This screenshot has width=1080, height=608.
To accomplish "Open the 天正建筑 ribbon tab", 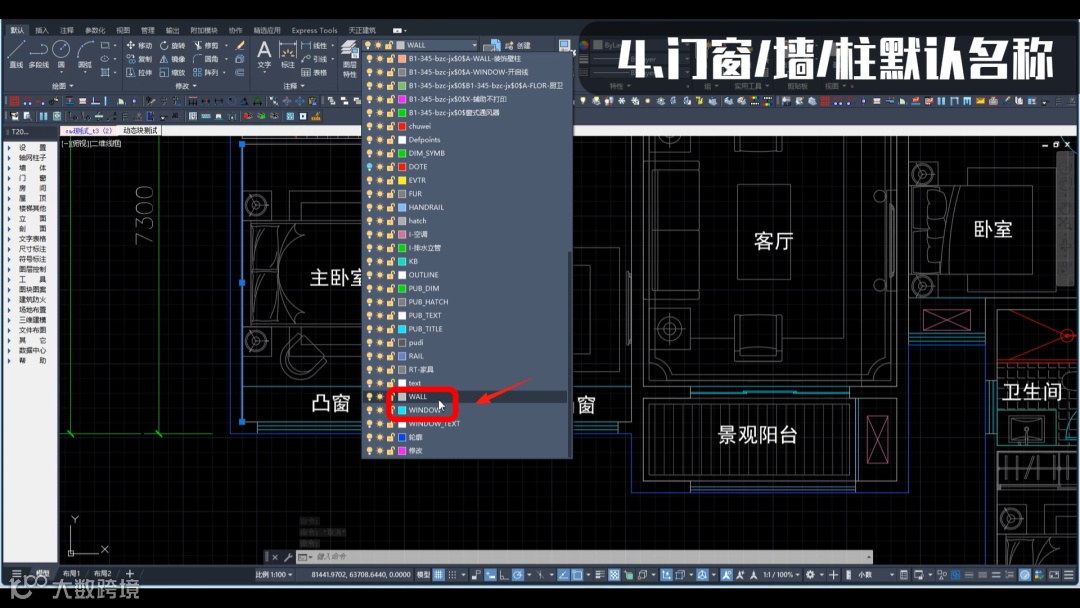I will click(x=362, y=30).
